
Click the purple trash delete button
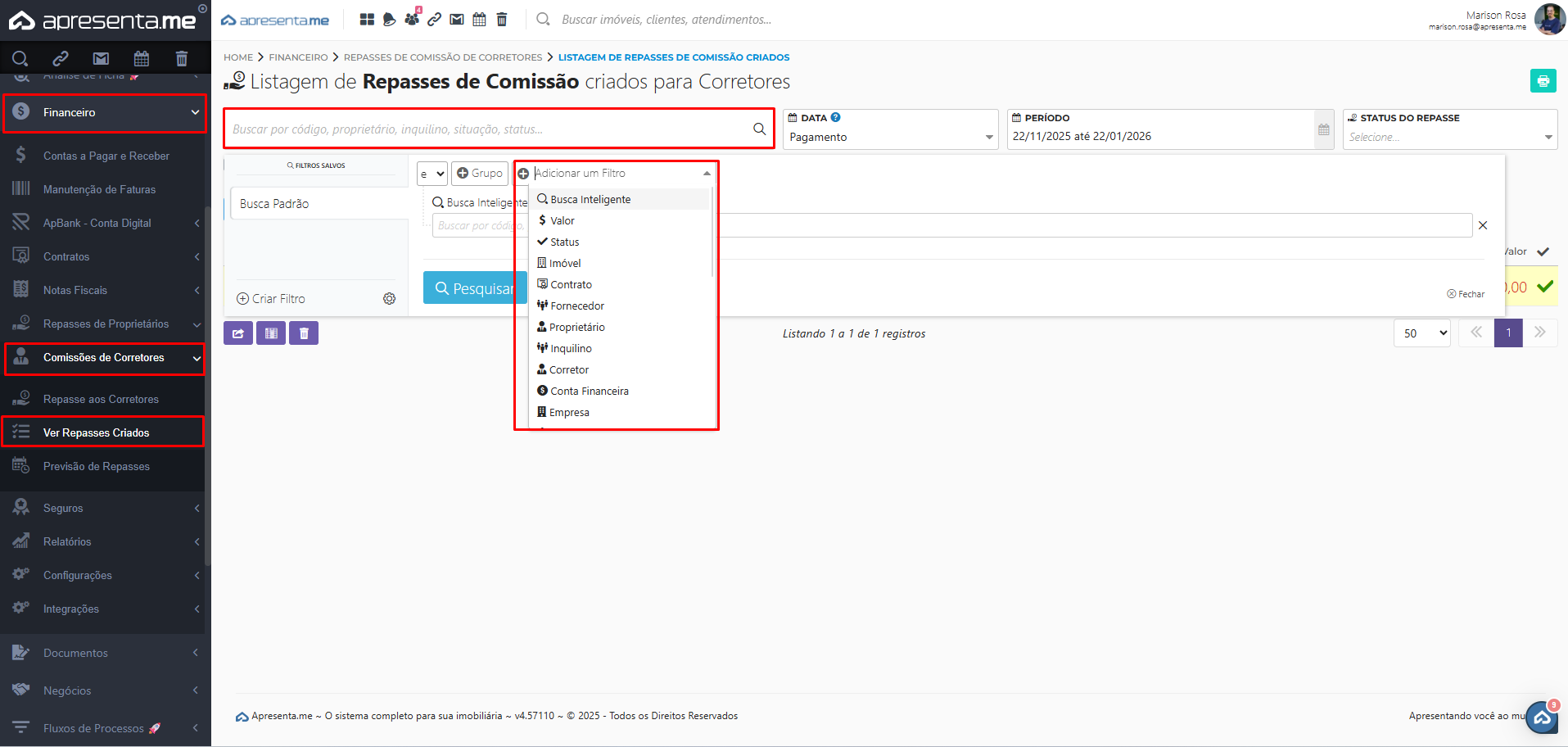tap(304, 333)
